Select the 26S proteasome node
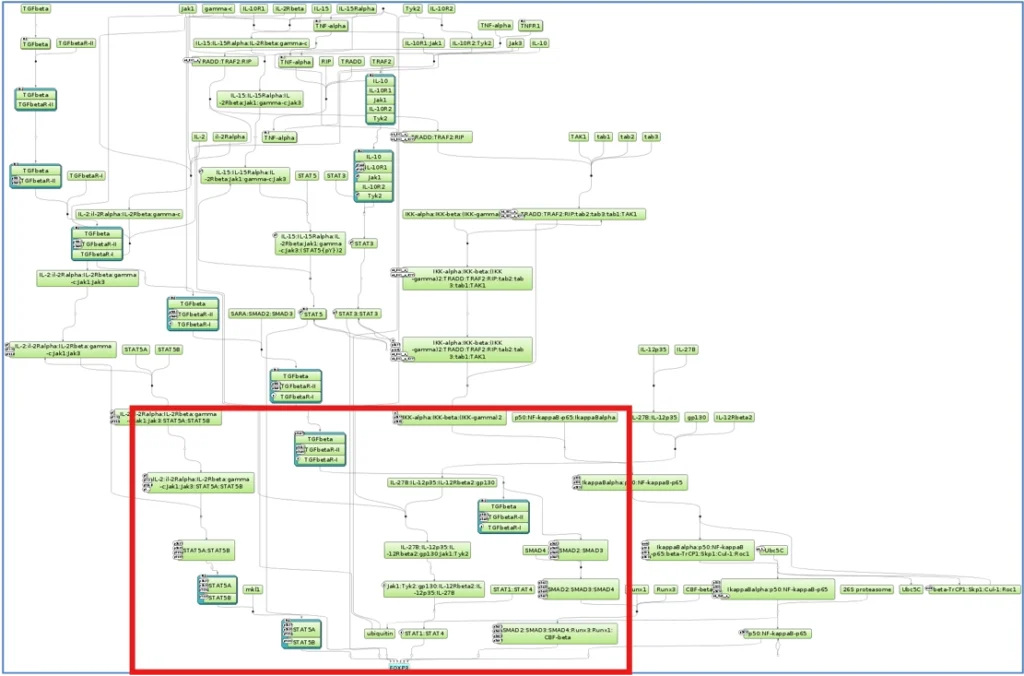This screenshot has width=1024, height=676. tap(866, 590)
